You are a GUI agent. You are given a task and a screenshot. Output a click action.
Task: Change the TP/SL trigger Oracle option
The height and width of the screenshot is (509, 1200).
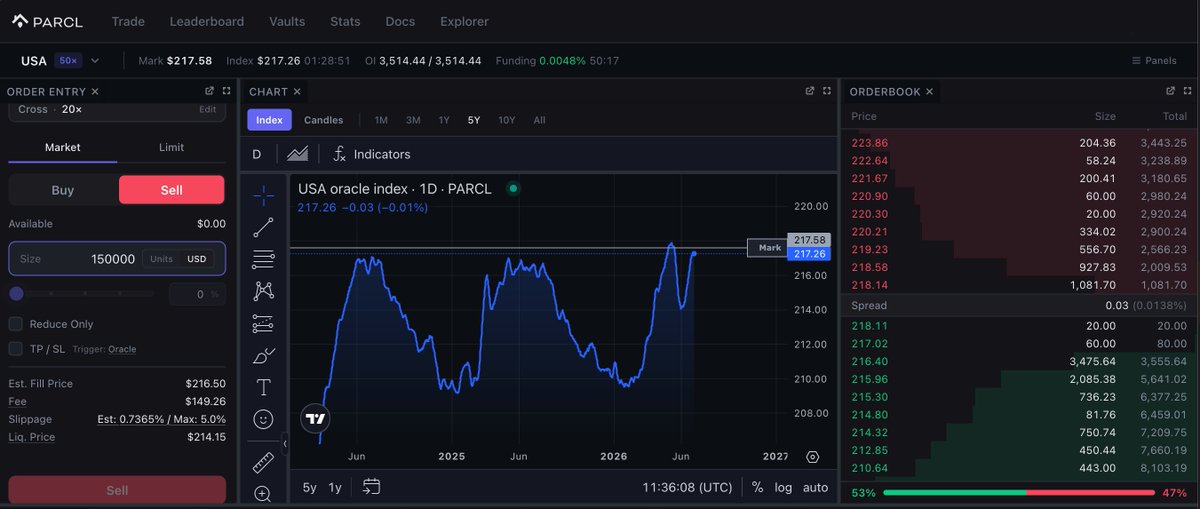coord(122,350)
